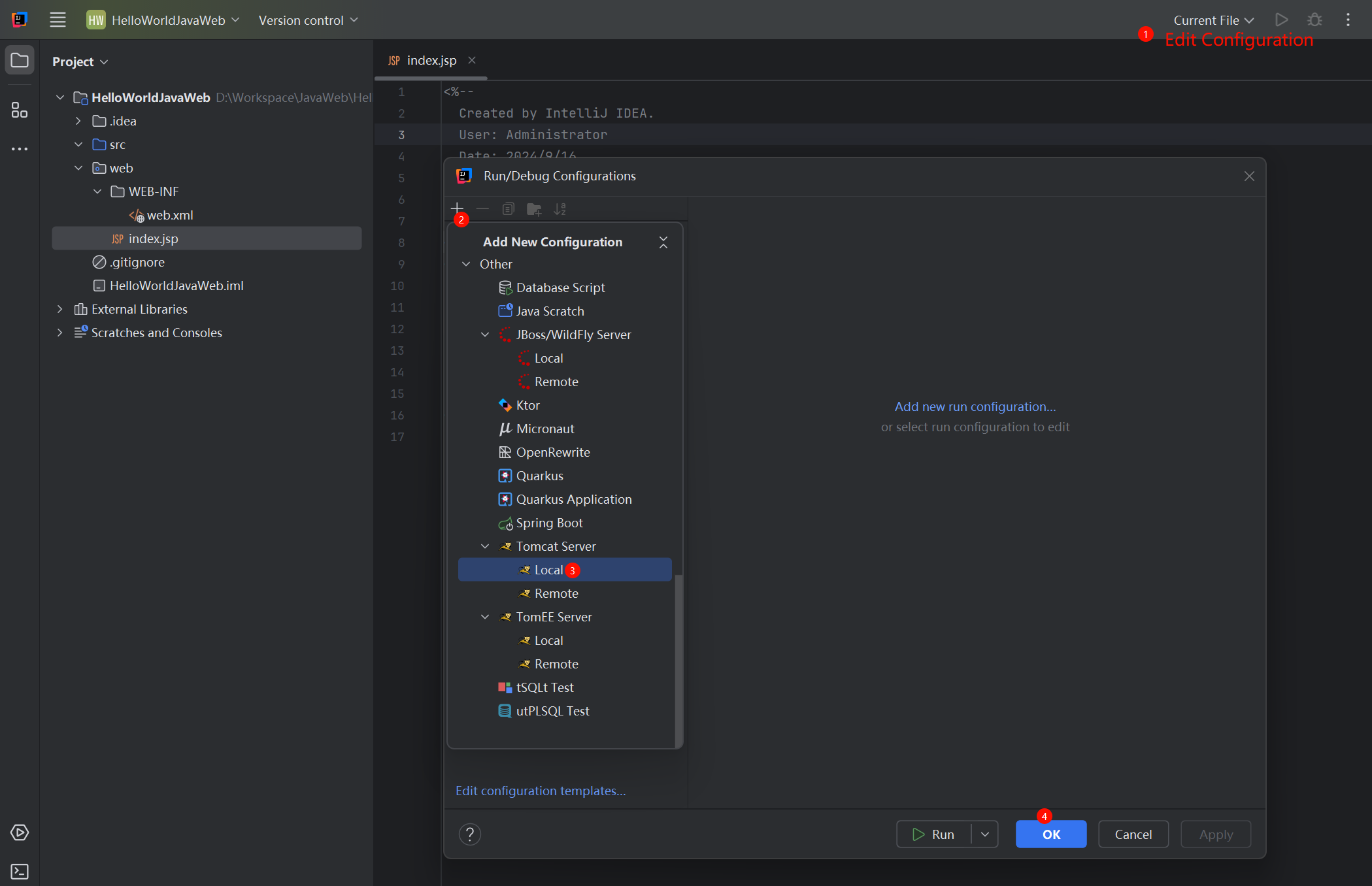Click the main hamburger menu icon
This screenshot has width=1372, height=886.
pyautogui.click(x=58, y=20)
